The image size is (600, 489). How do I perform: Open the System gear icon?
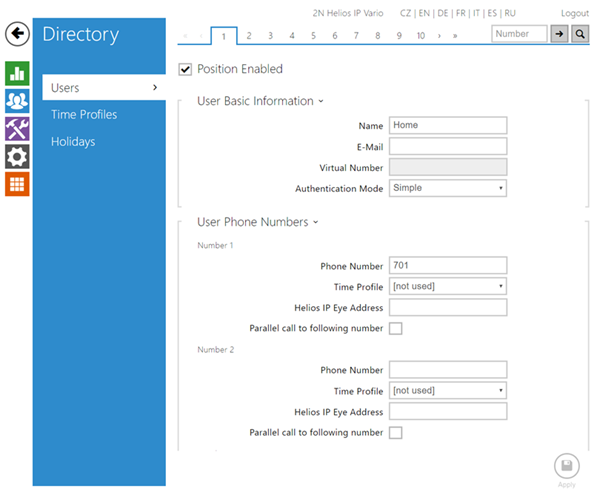(17, 156)
